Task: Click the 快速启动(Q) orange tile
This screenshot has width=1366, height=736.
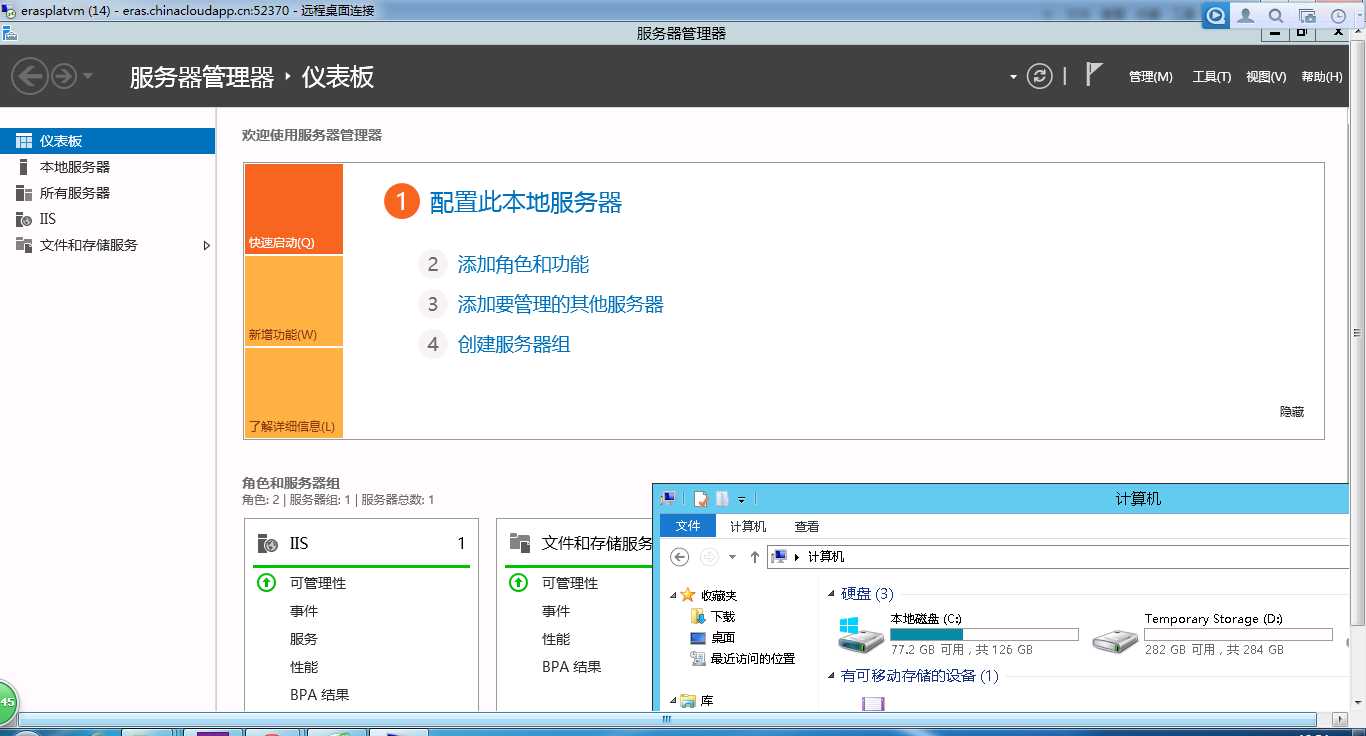Action: 293,209
